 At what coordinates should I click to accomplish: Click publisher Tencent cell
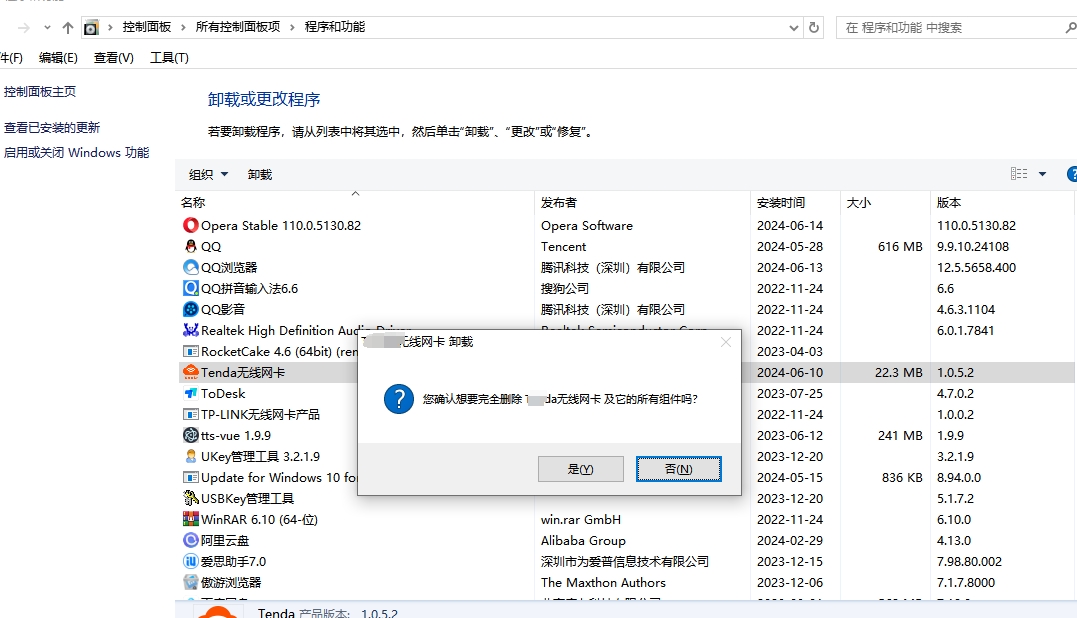(563, 246)
